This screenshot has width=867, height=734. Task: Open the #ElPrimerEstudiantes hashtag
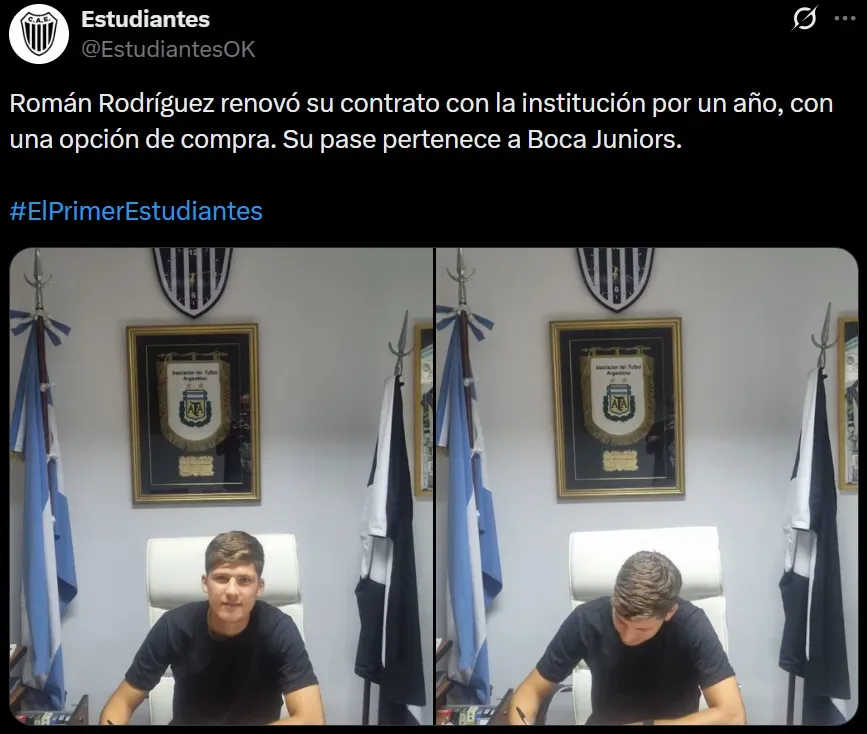coord(136,211)
